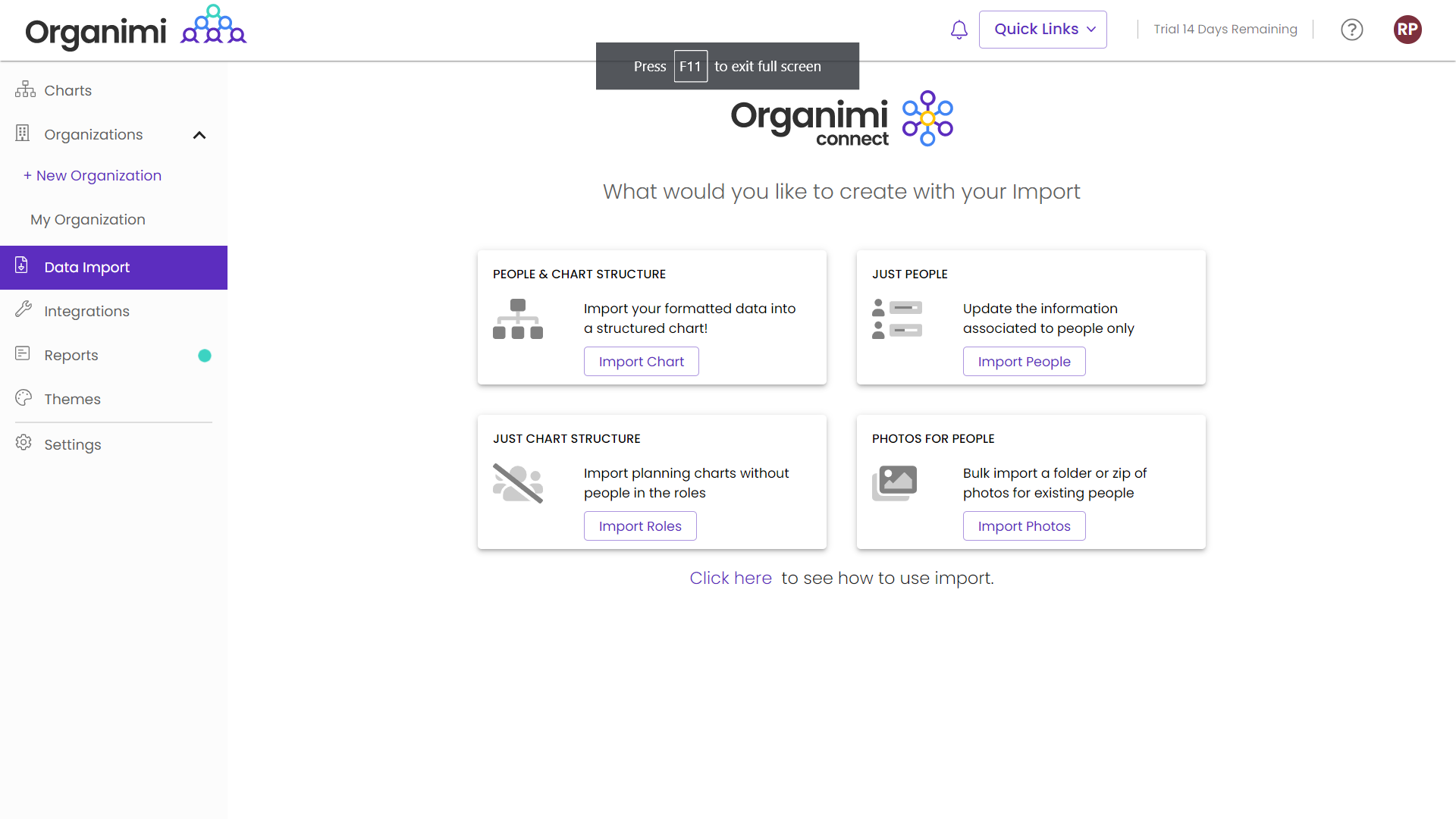Collapse the Organizations chevron

[x=199, y=135]
